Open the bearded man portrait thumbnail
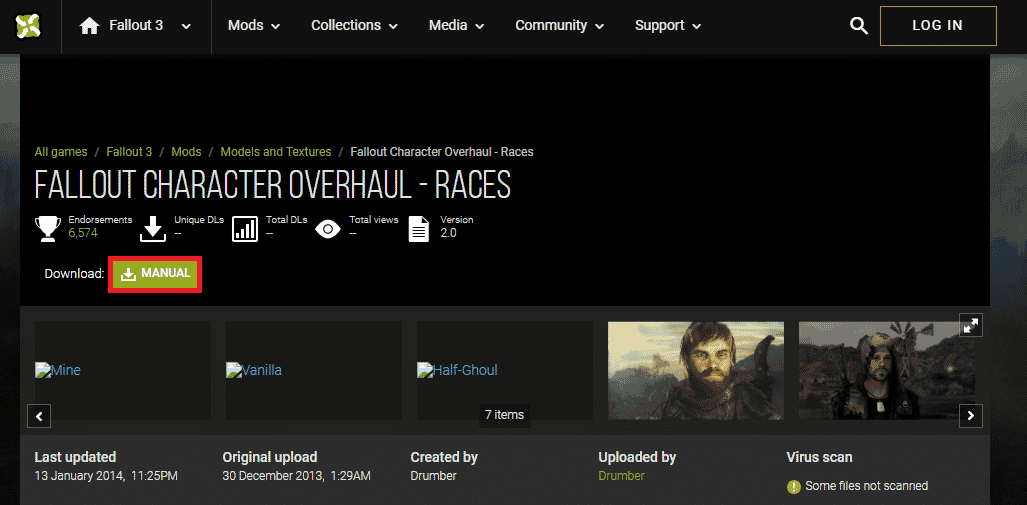This screenshot has width=1027, height=505. (x=696, y=370)
